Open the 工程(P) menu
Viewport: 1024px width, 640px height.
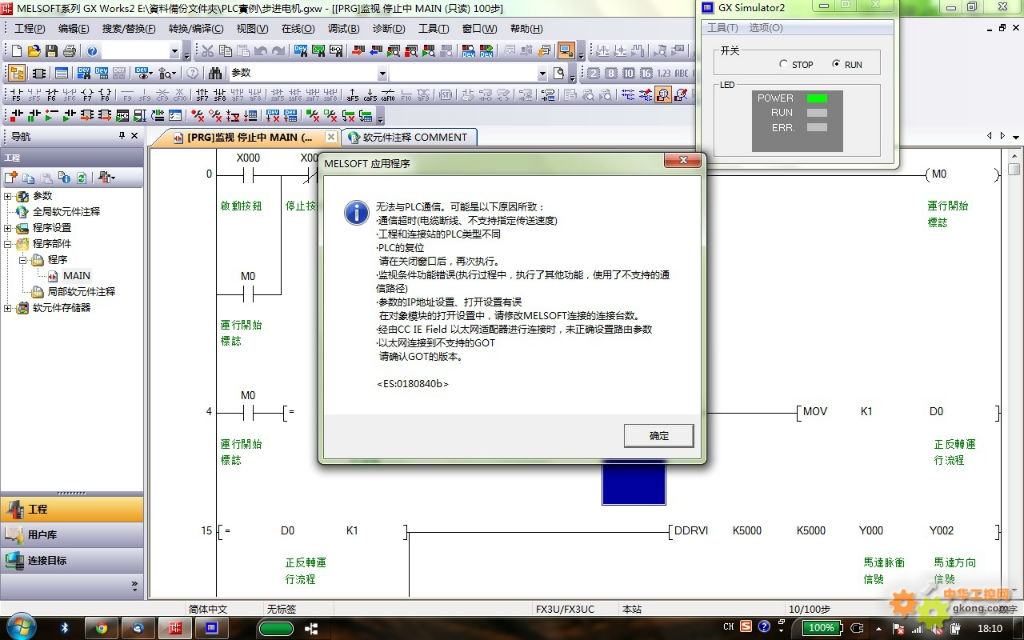(x=29, y=29)
